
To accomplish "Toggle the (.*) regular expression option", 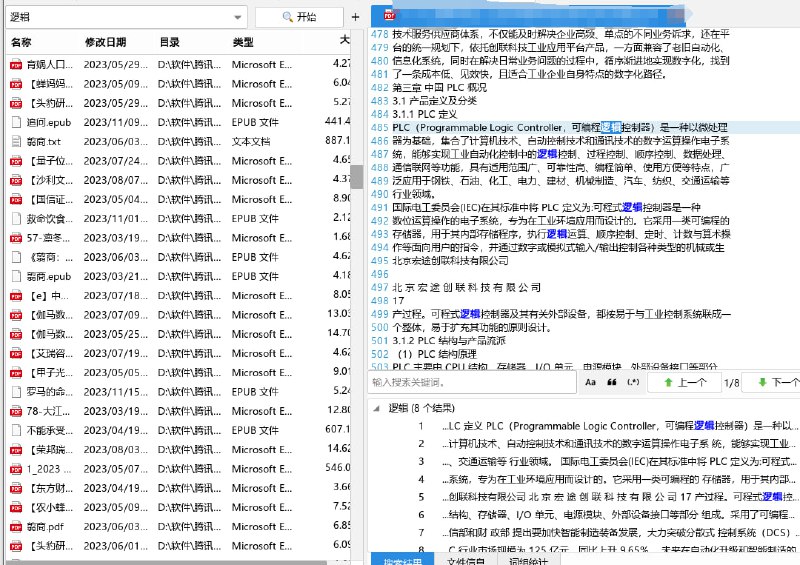I will click(x=632, y=382).
